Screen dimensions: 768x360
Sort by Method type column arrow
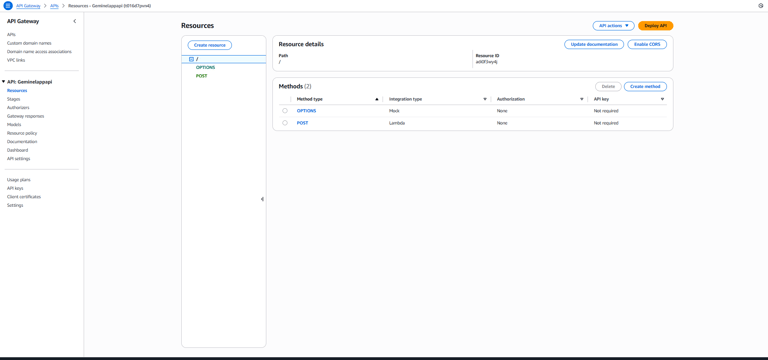click(377, 99)
